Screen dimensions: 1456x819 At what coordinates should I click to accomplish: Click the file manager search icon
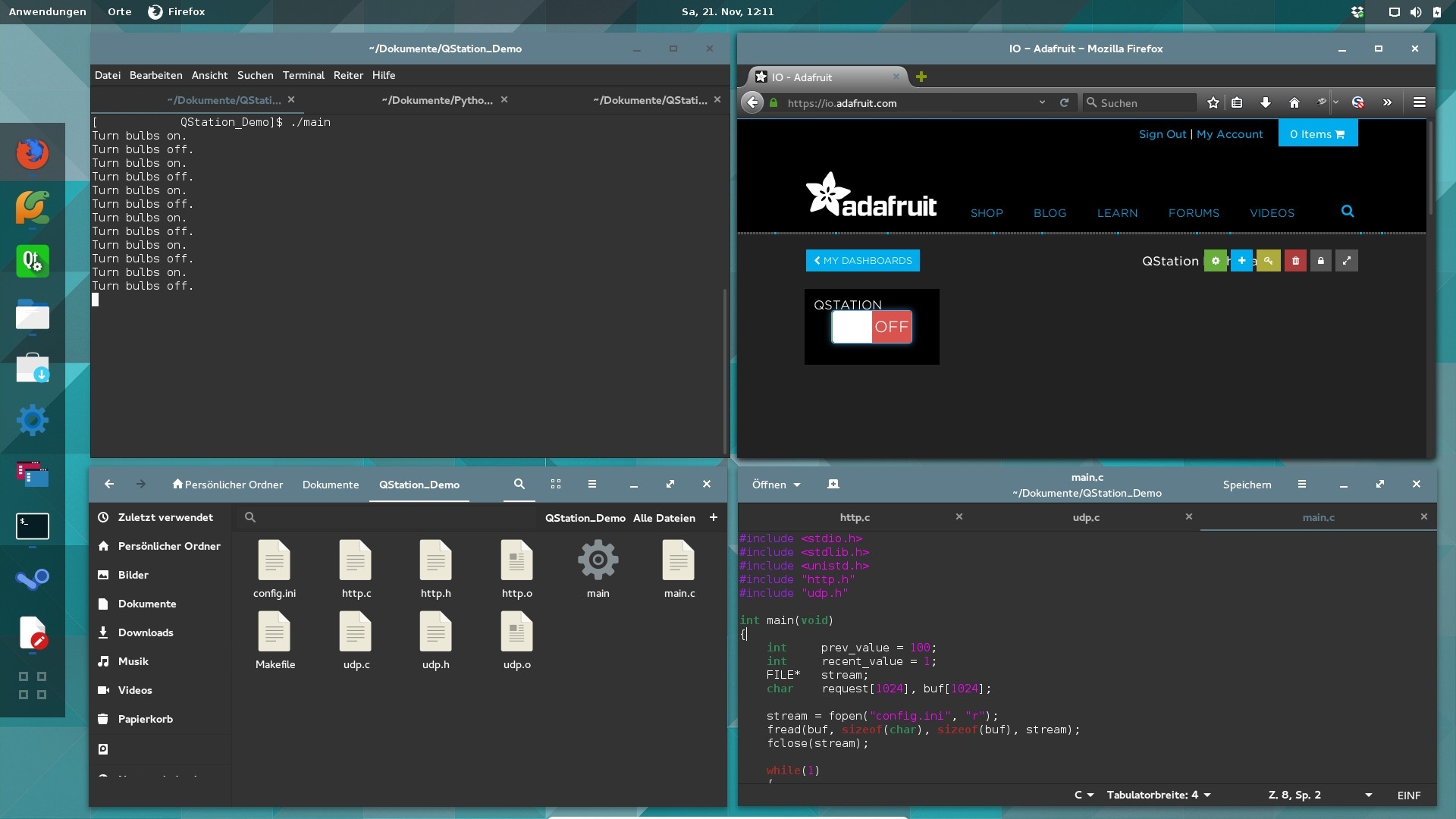point(519,484)
